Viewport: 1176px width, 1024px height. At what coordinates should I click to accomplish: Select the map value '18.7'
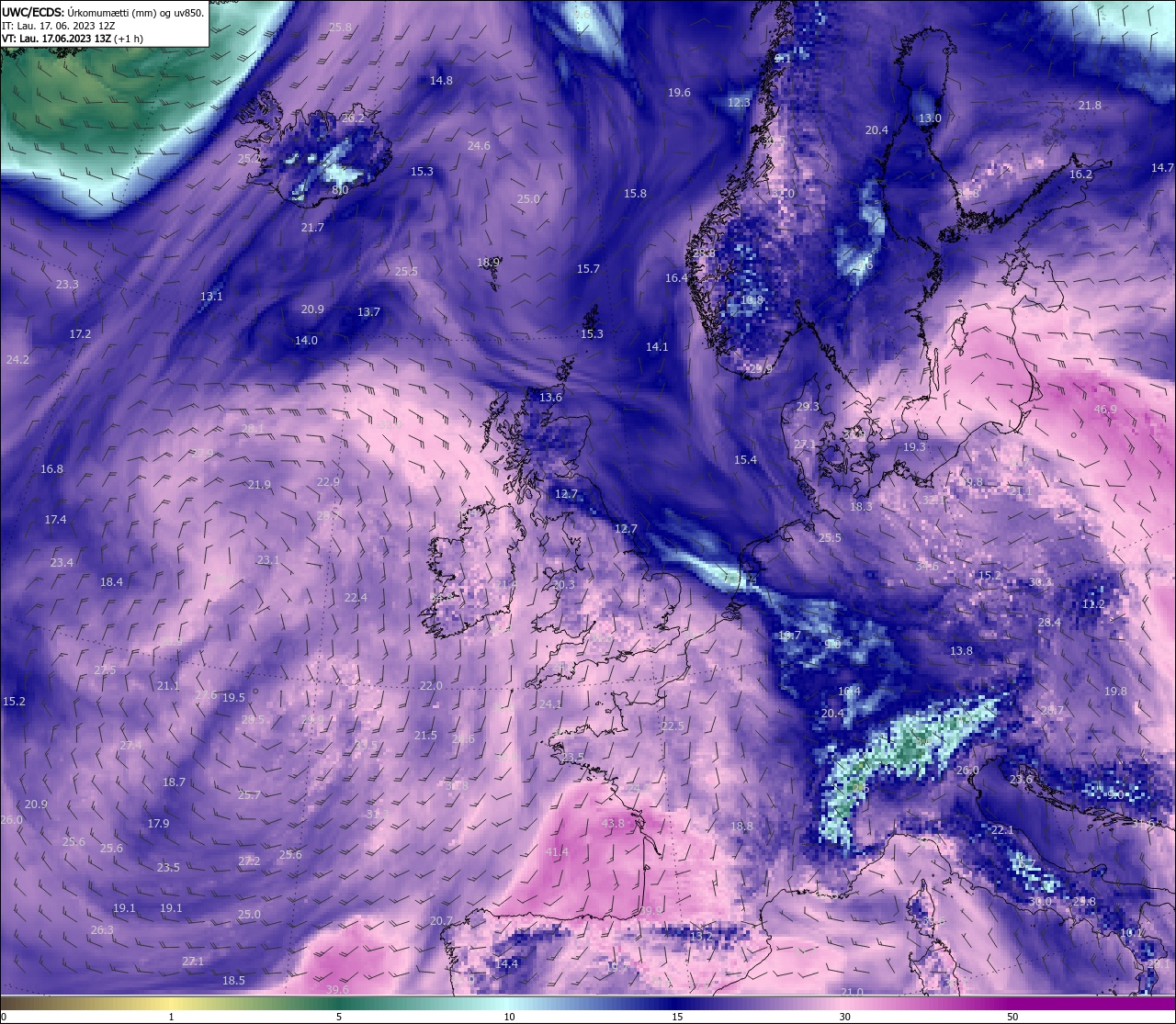174,782
